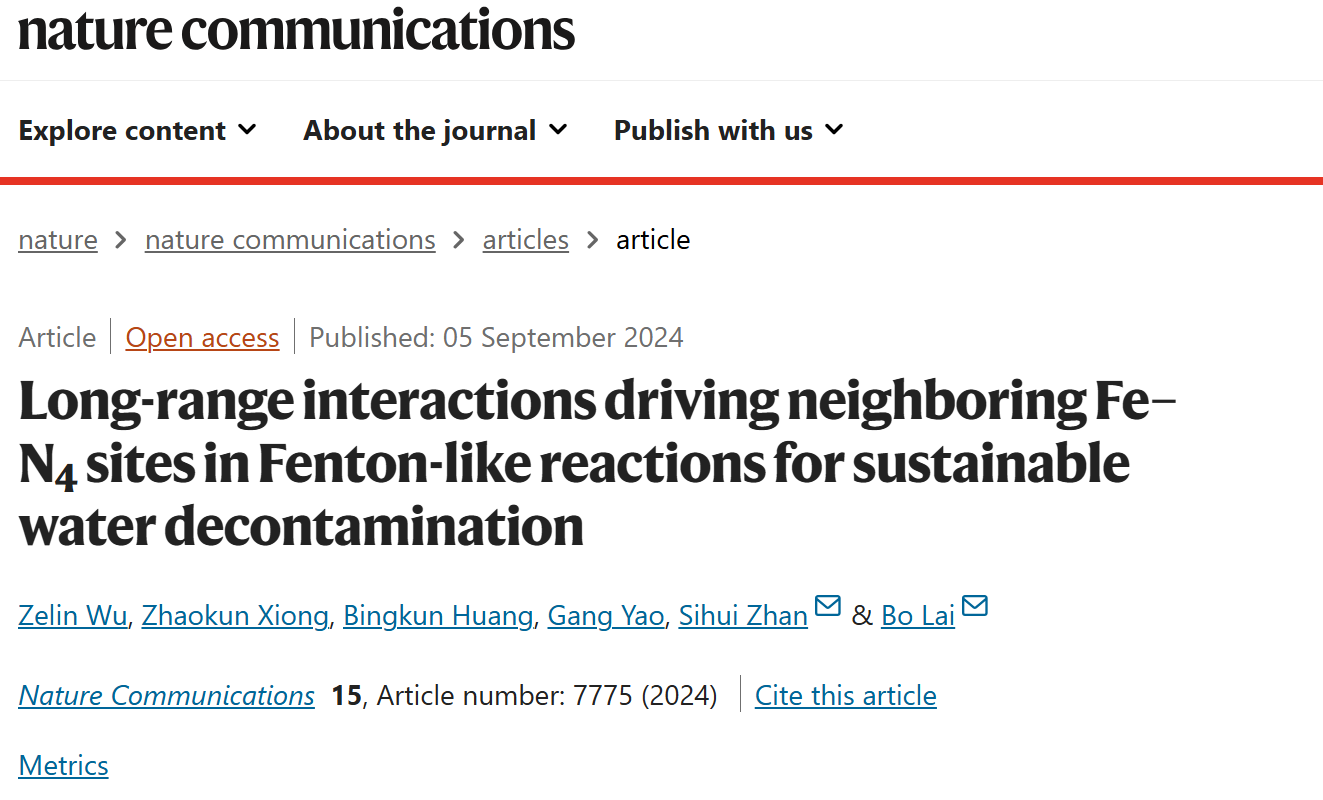This screenshot has height=800, width=1323.
Task: Select author Gang Yao's link
Action: click(606, 615)
